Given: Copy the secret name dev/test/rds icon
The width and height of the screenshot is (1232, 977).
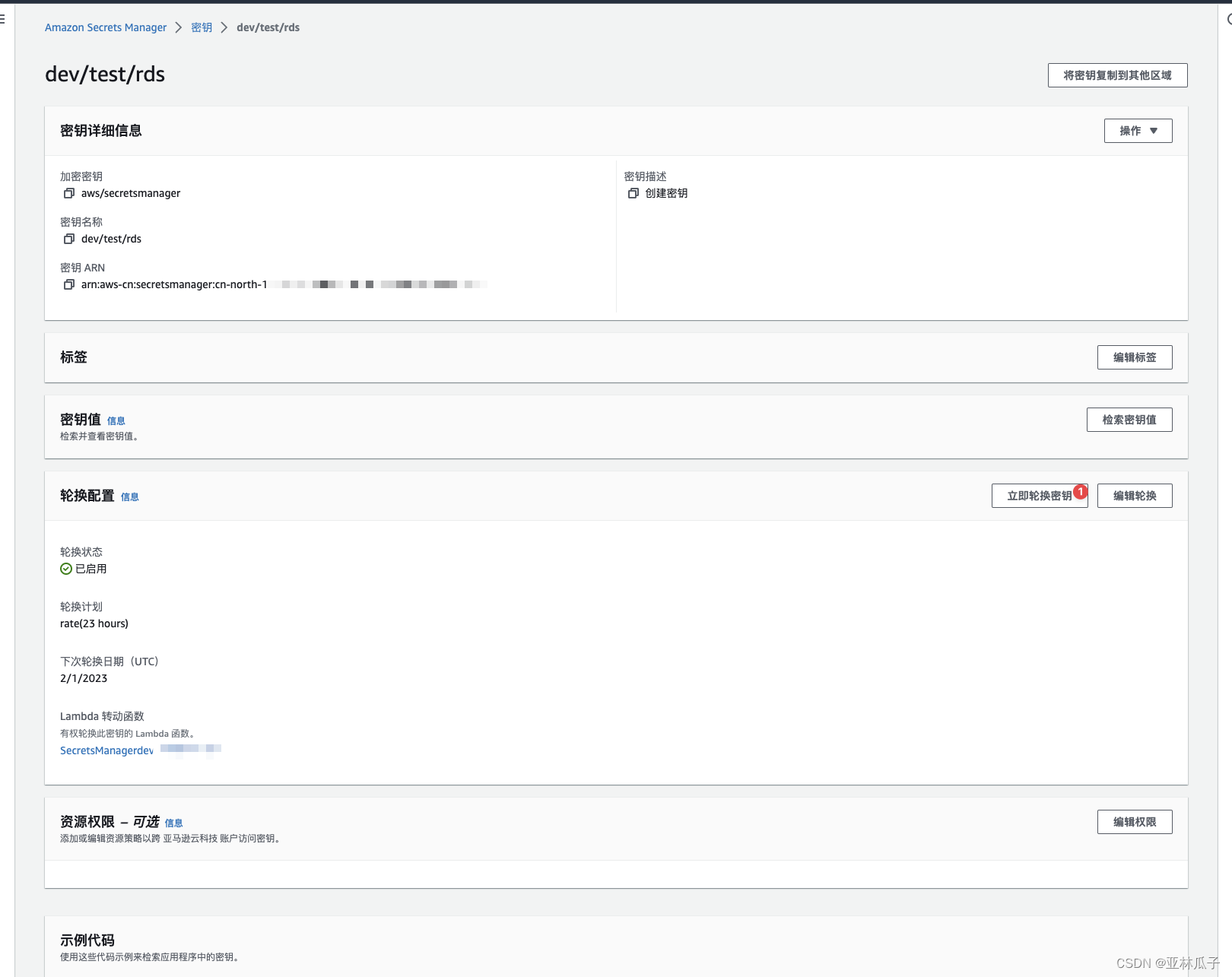Looking at the screenshot, I should 69,239.
